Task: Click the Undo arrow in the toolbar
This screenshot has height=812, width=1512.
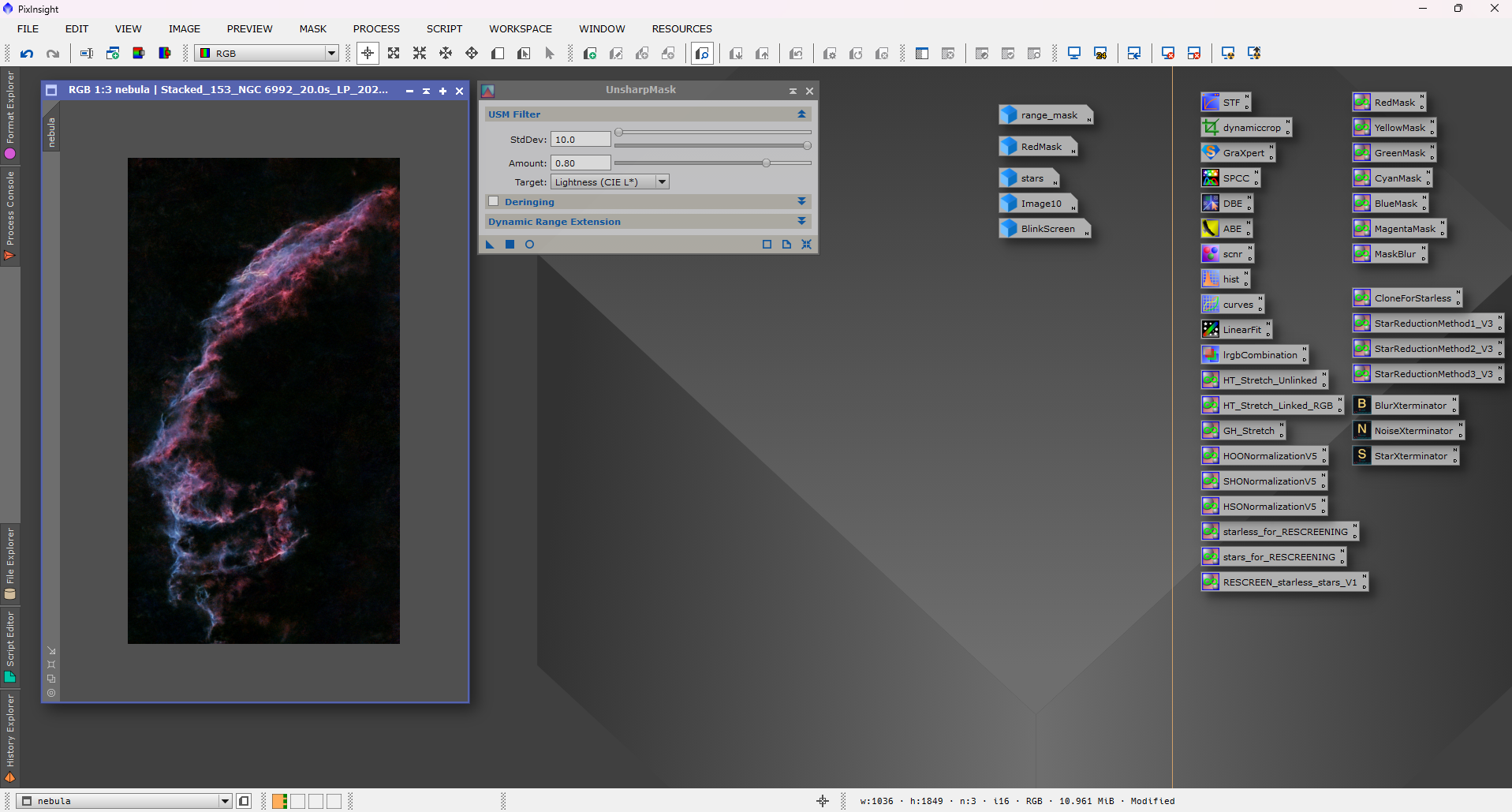Action: tap(27, 54)
